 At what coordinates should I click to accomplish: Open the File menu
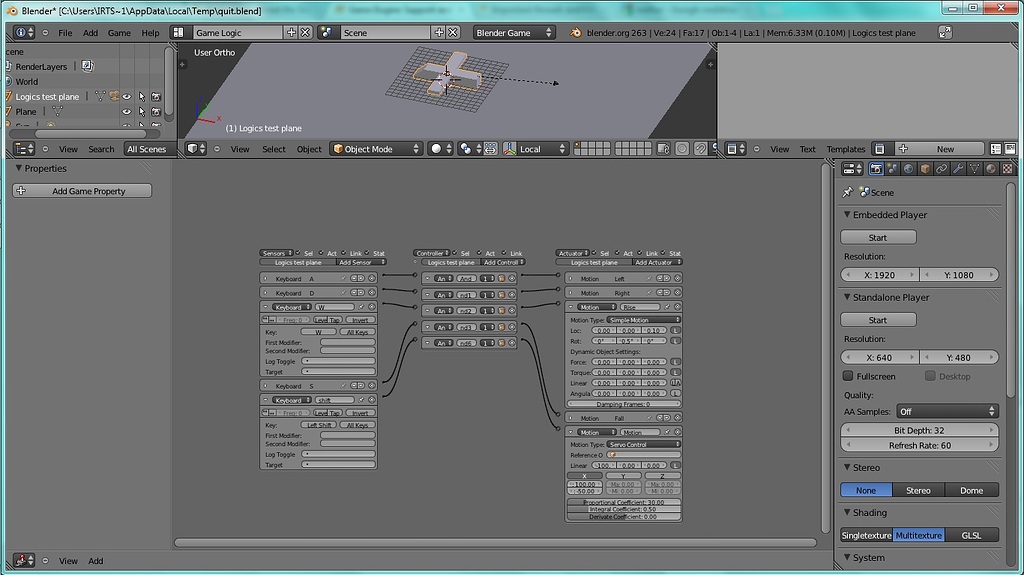click(x=65, y=33)
